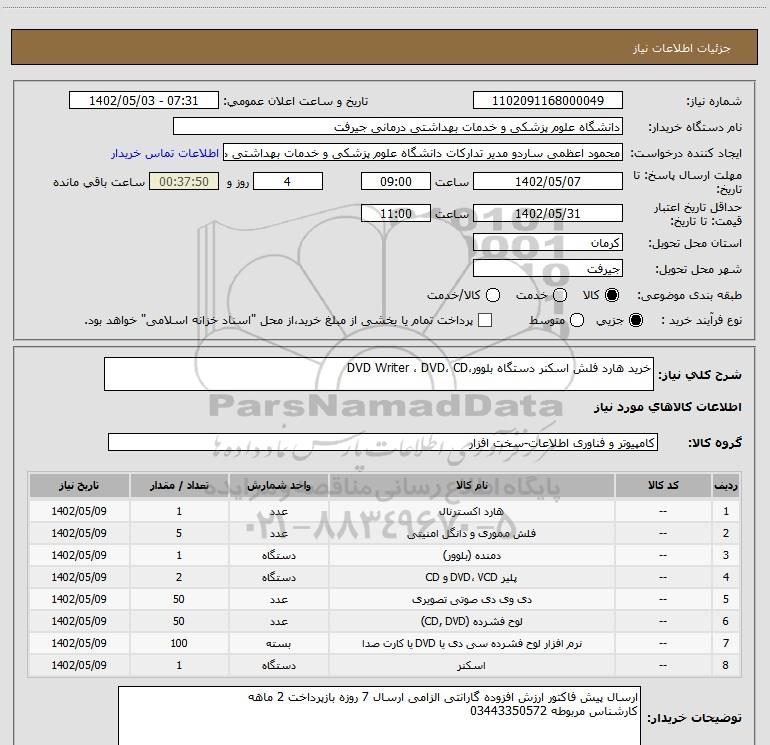This screenshot has width=770, height=745.
Task: Select the دمنده (بلوور) item cell
Action: pos(471,555)
